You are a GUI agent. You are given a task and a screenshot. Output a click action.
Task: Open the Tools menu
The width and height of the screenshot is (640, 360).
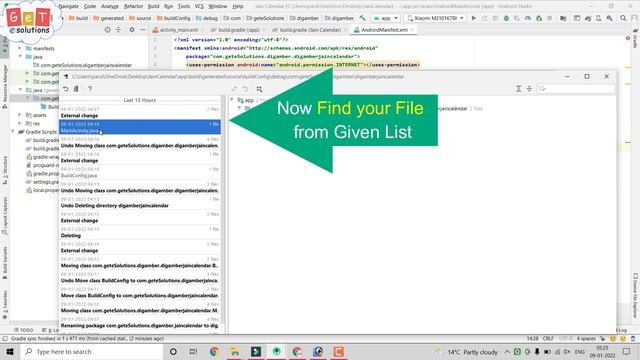pos(184,6)
